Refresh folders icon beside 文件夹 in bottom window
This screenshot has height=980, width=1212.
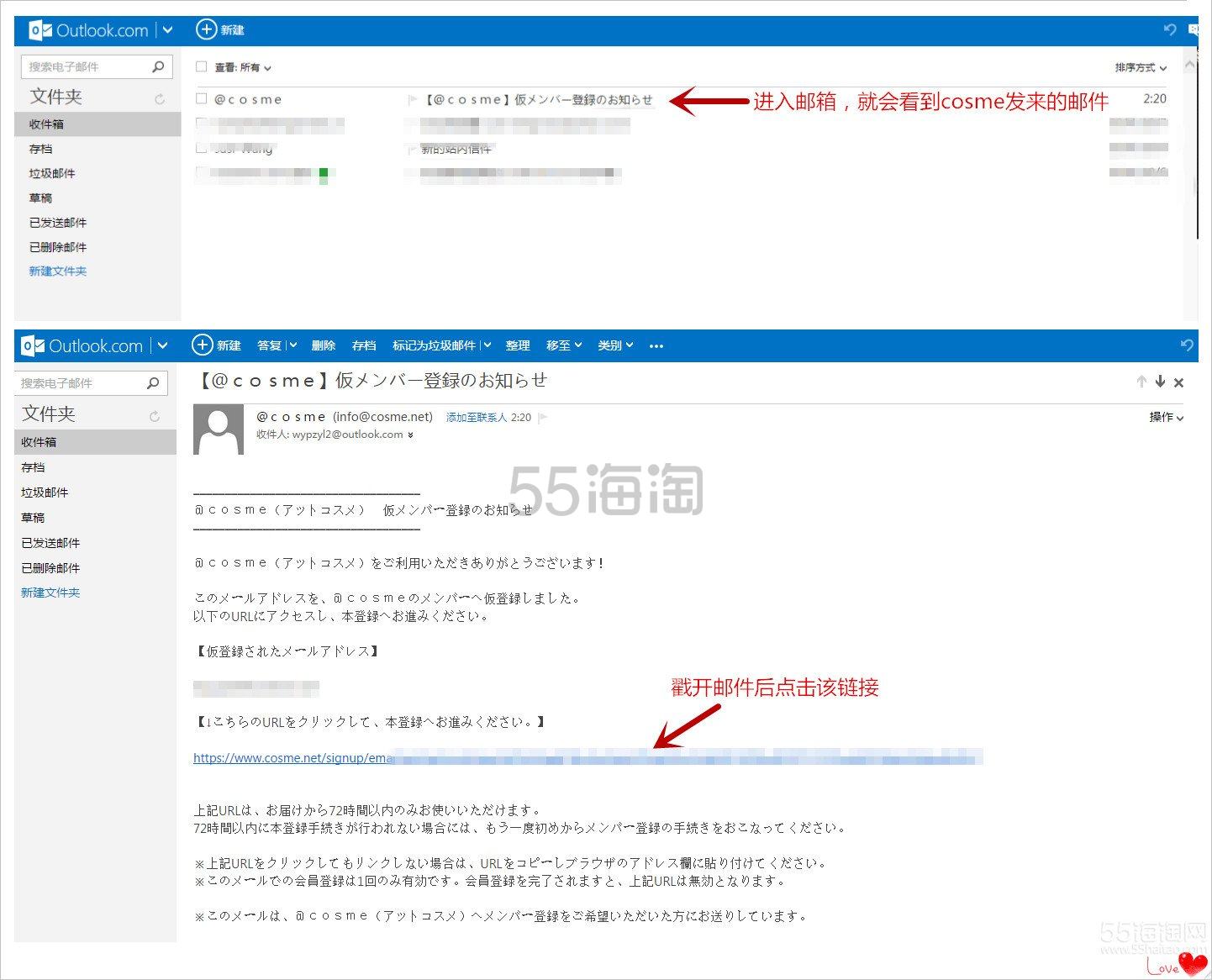tap(154, 416)
